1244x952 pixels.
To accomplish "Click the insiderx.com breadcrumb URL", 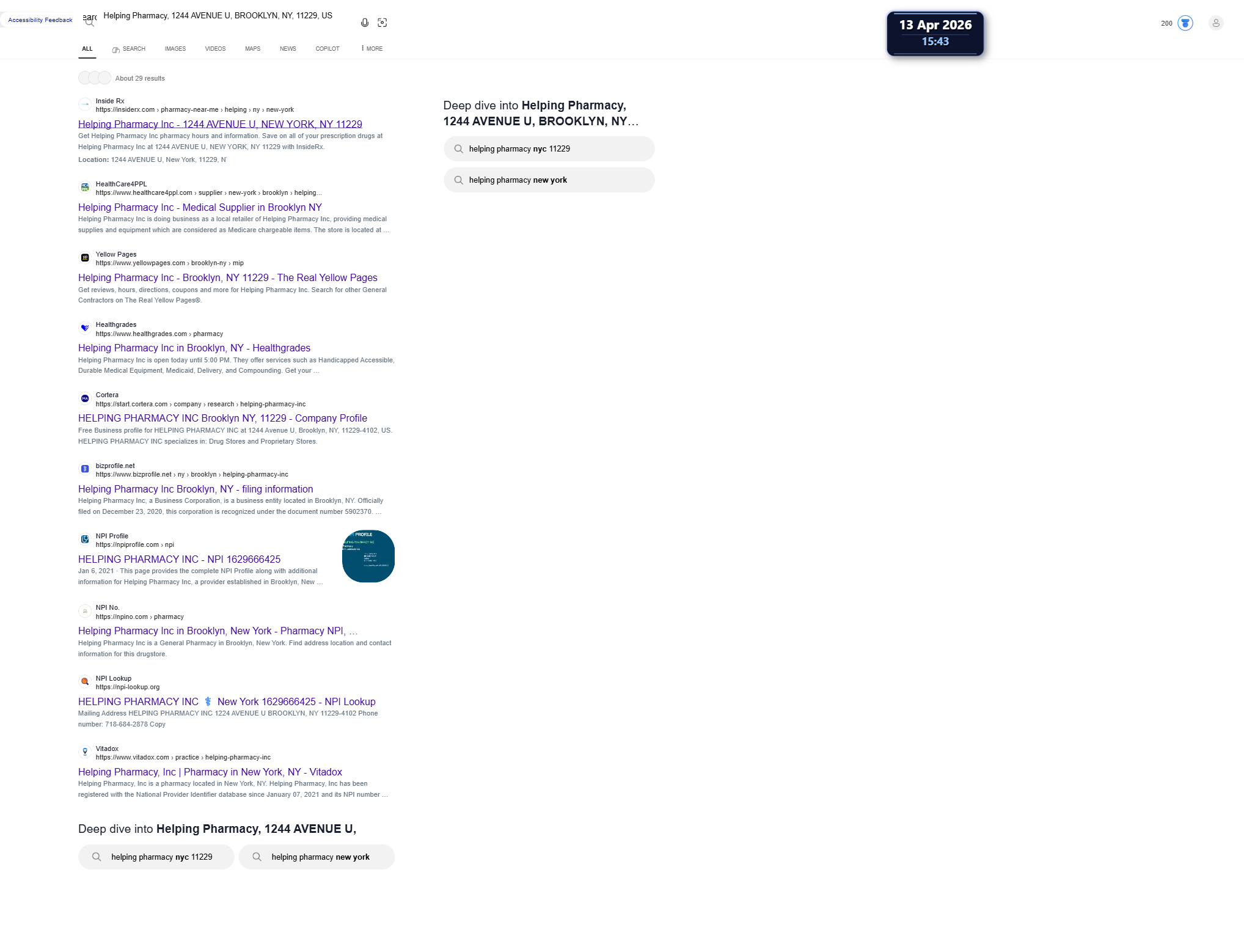I will [195, 110].
